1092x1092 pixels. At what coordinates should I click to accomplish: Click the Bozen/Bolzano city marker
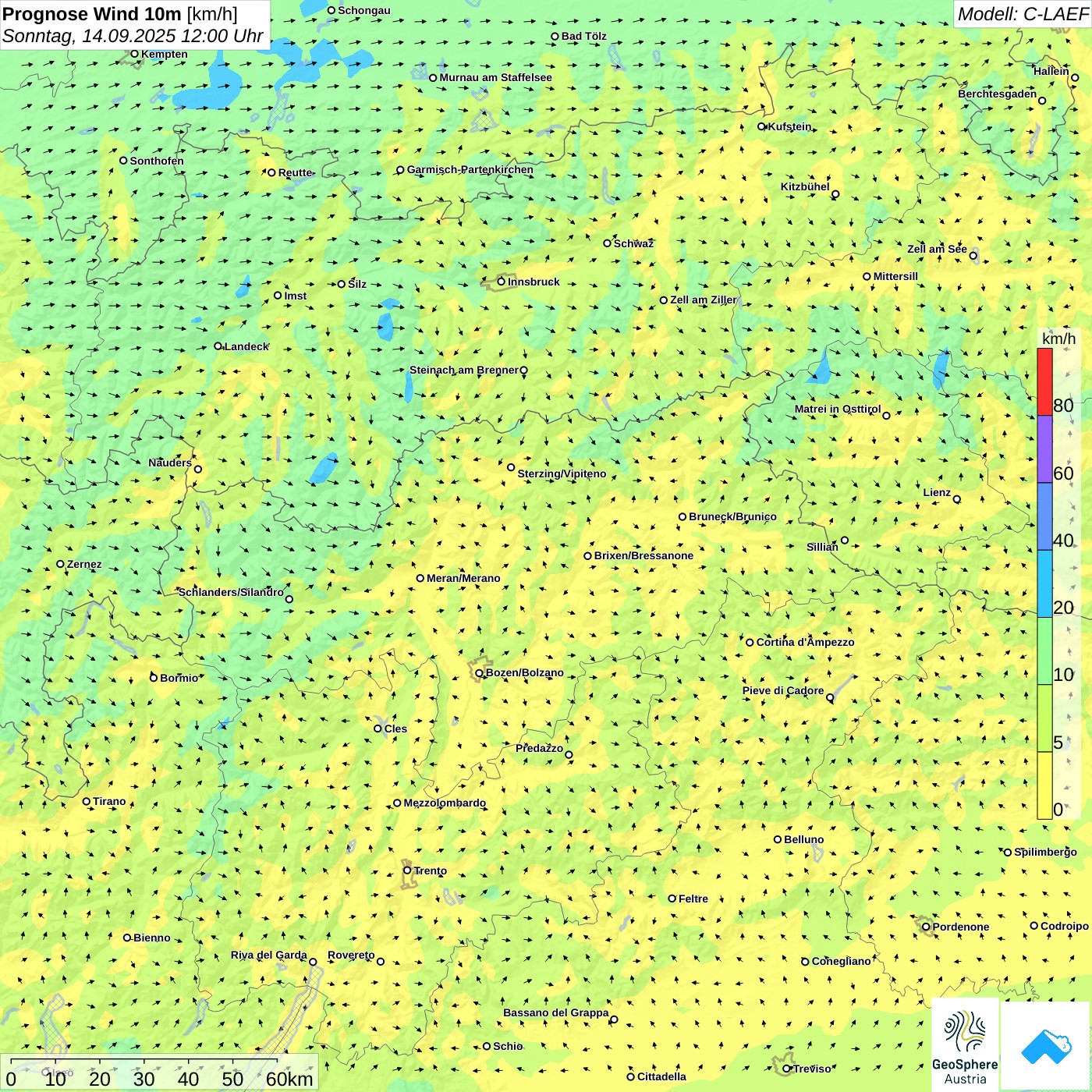[480, 673]
